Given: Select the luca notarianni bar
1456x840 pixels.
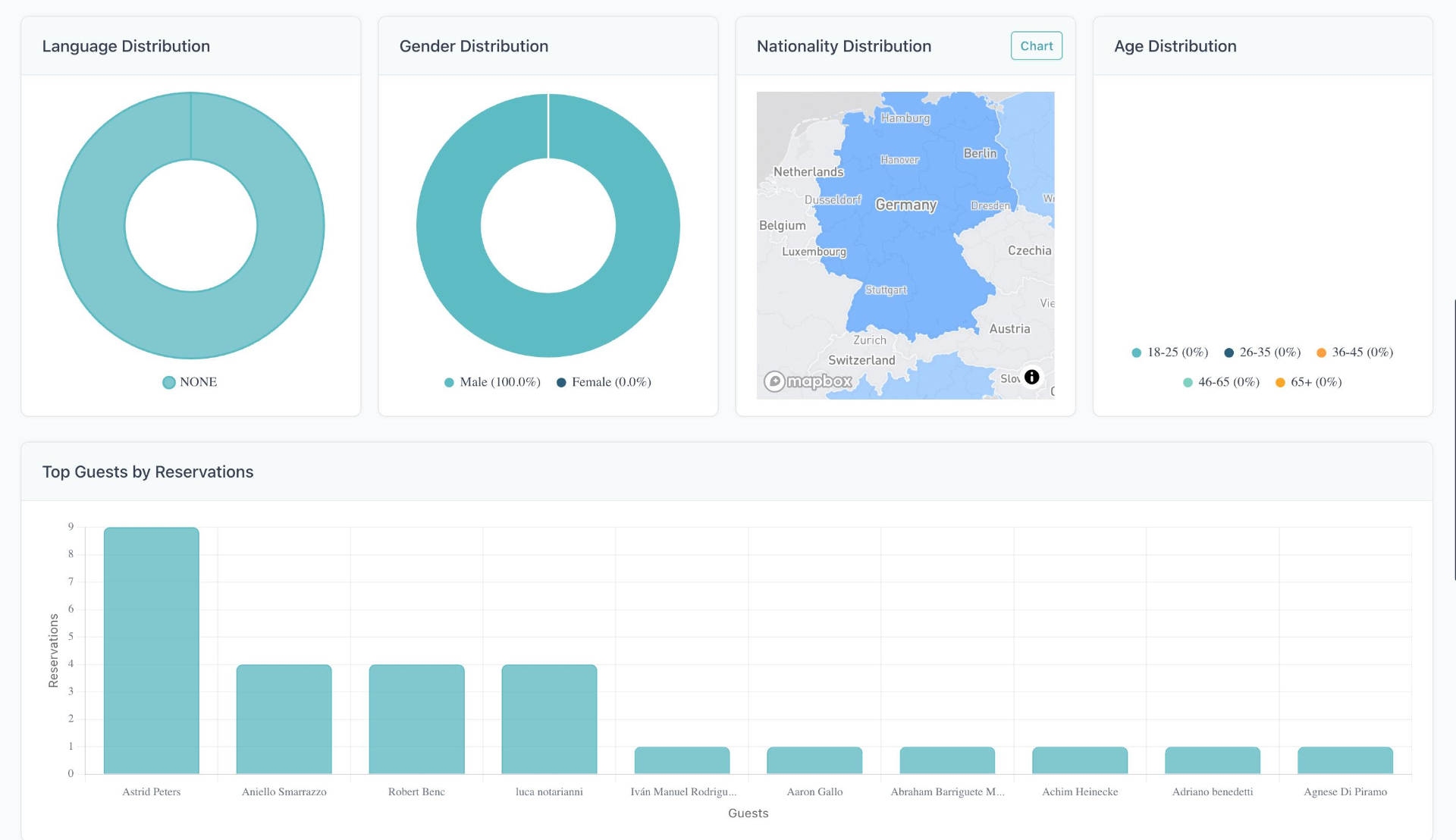Looking at the screenshot, I should point(550,719).
